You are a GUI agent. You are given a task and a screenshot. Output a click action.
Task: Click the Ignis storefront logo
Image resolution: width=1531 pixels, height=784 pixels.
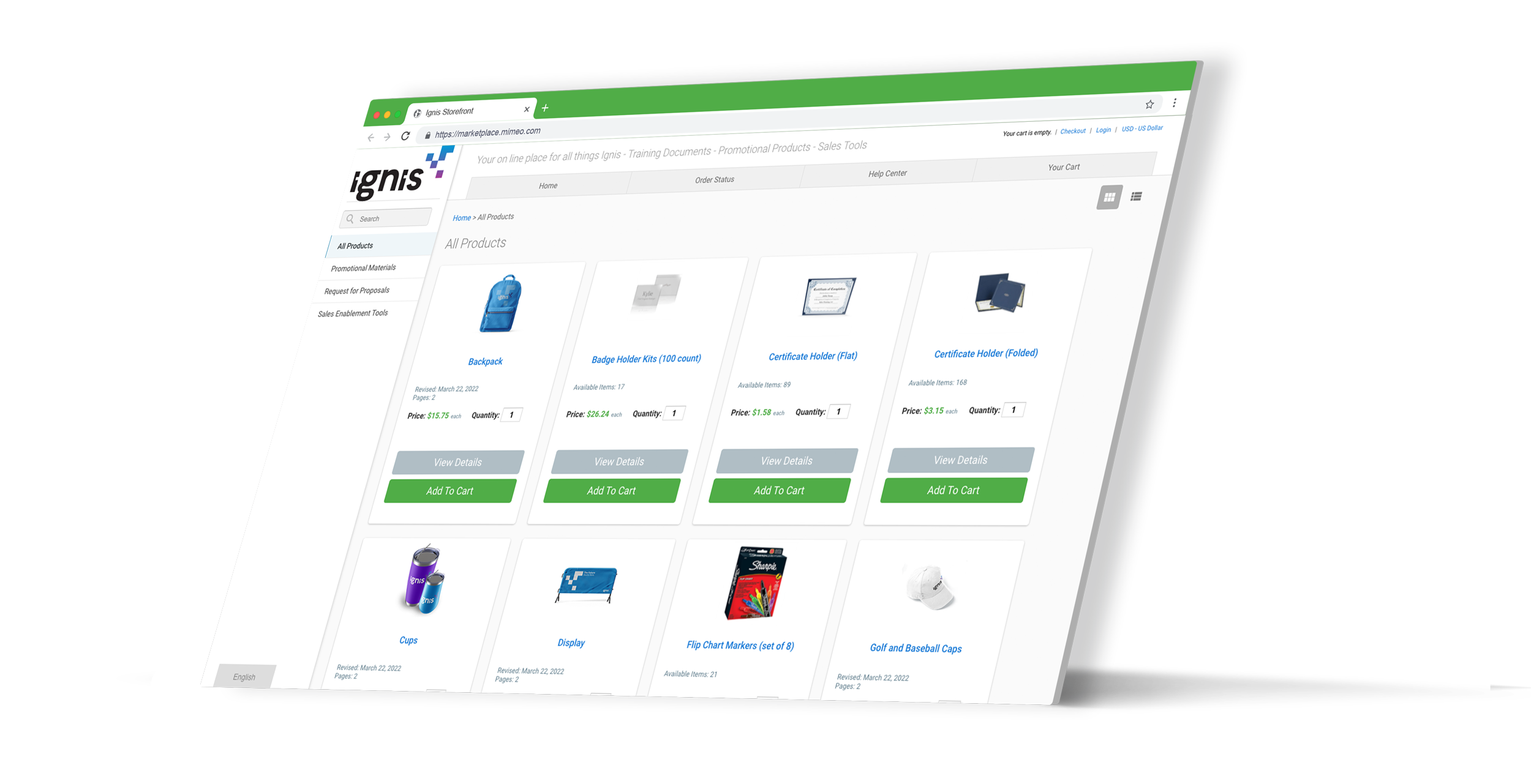point(395,175)
